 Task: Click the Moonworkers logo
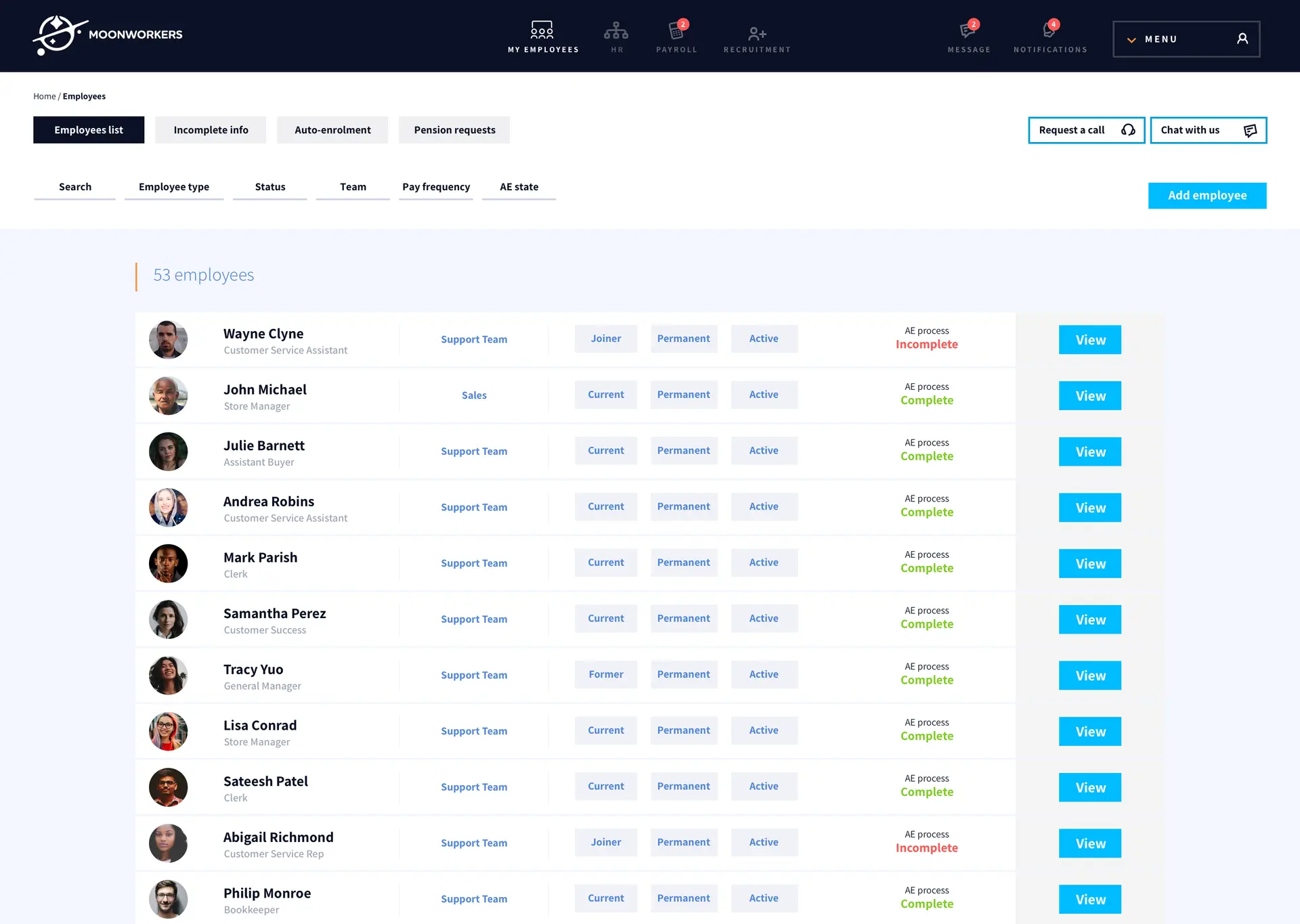(x=108, y=35)
